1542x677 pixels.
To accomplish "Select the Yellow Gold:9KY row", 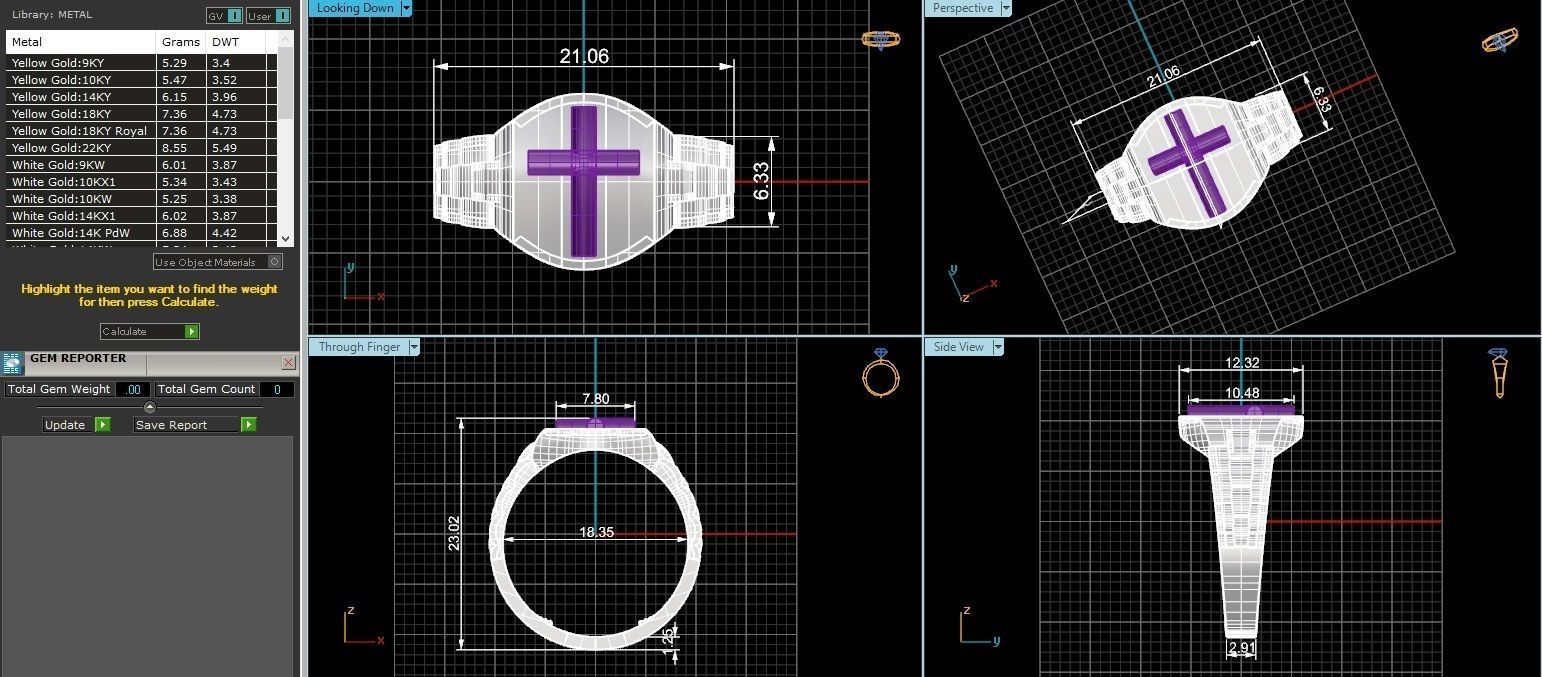I will (142, 62).
